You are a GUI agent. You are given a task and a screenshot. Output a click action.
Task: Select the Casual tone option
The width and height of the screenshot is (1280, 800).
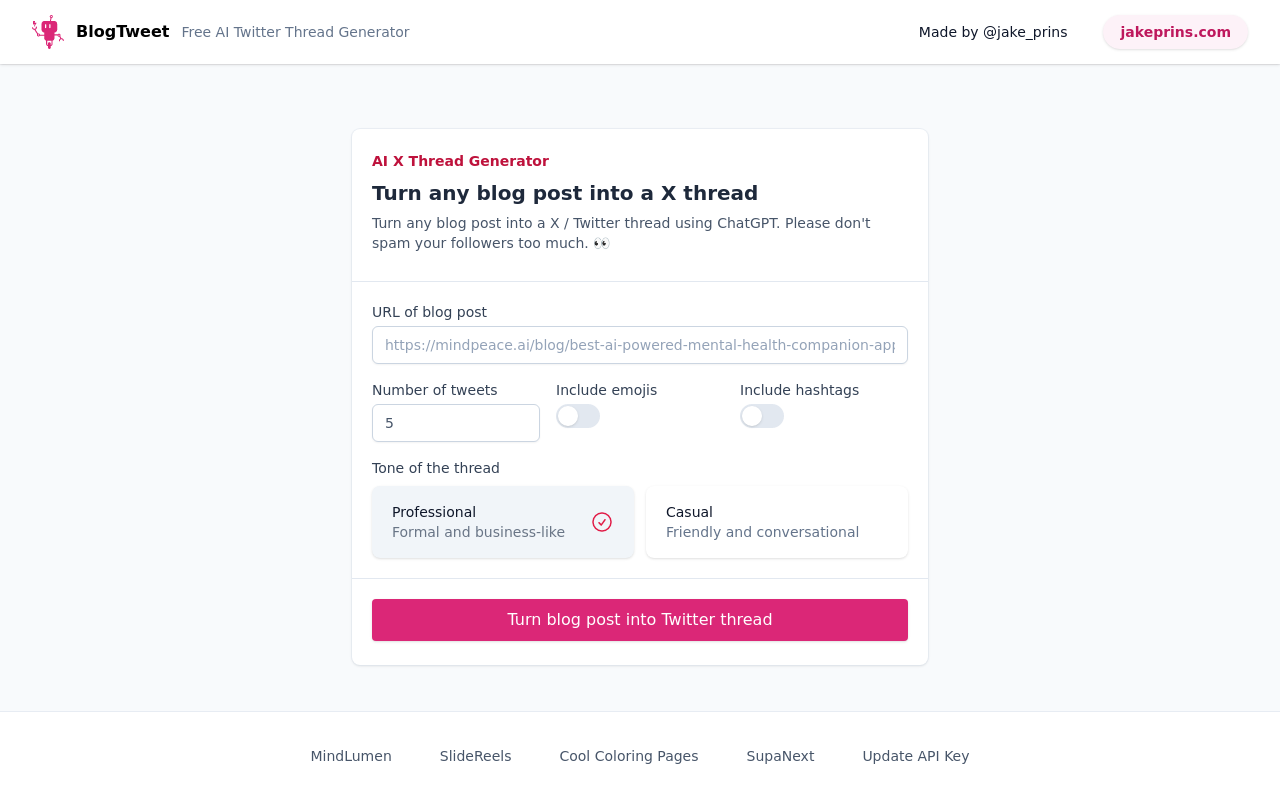point(777,522)
